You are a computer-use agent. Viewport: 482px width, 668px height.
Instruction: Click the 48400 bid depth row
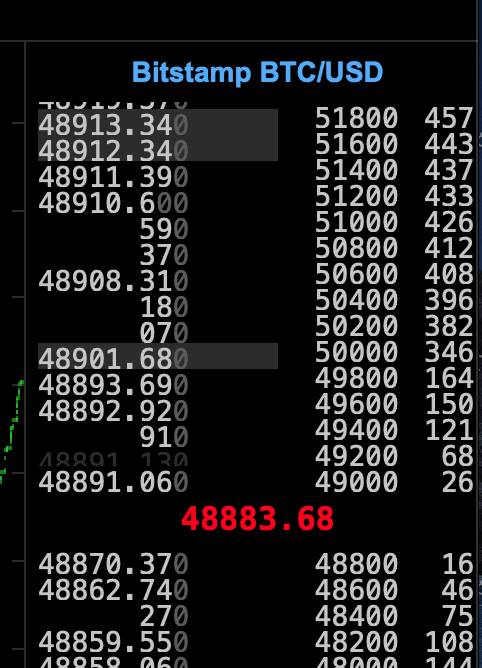pyautogui.click(x=394, y=616)
